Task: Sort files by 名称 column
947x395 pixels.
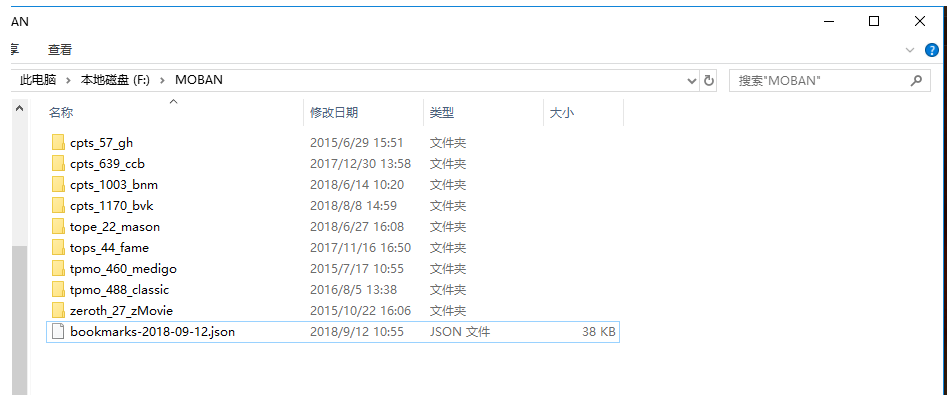Action: point(61,112)
